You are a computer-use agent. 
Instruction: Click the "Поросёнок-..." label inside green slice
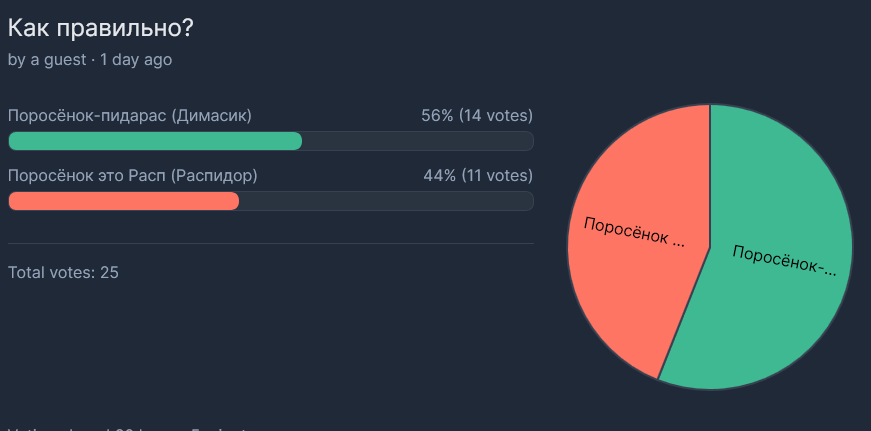(784, 260)
